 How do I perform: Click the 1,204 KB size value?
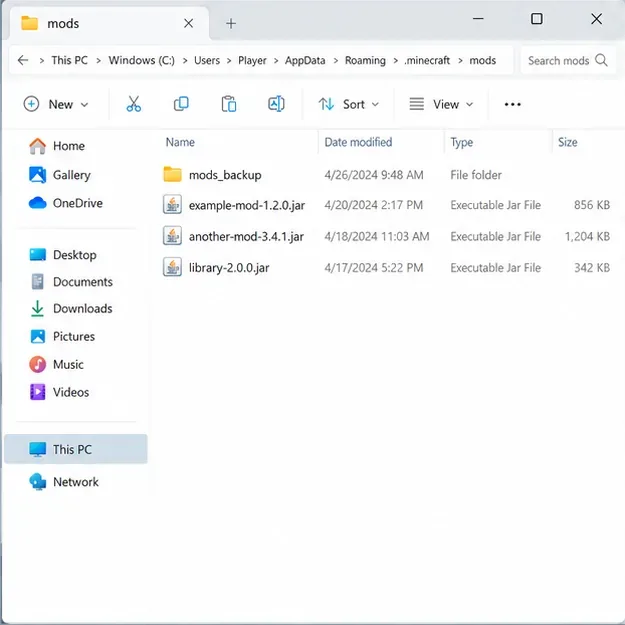(x=587, y=236)
